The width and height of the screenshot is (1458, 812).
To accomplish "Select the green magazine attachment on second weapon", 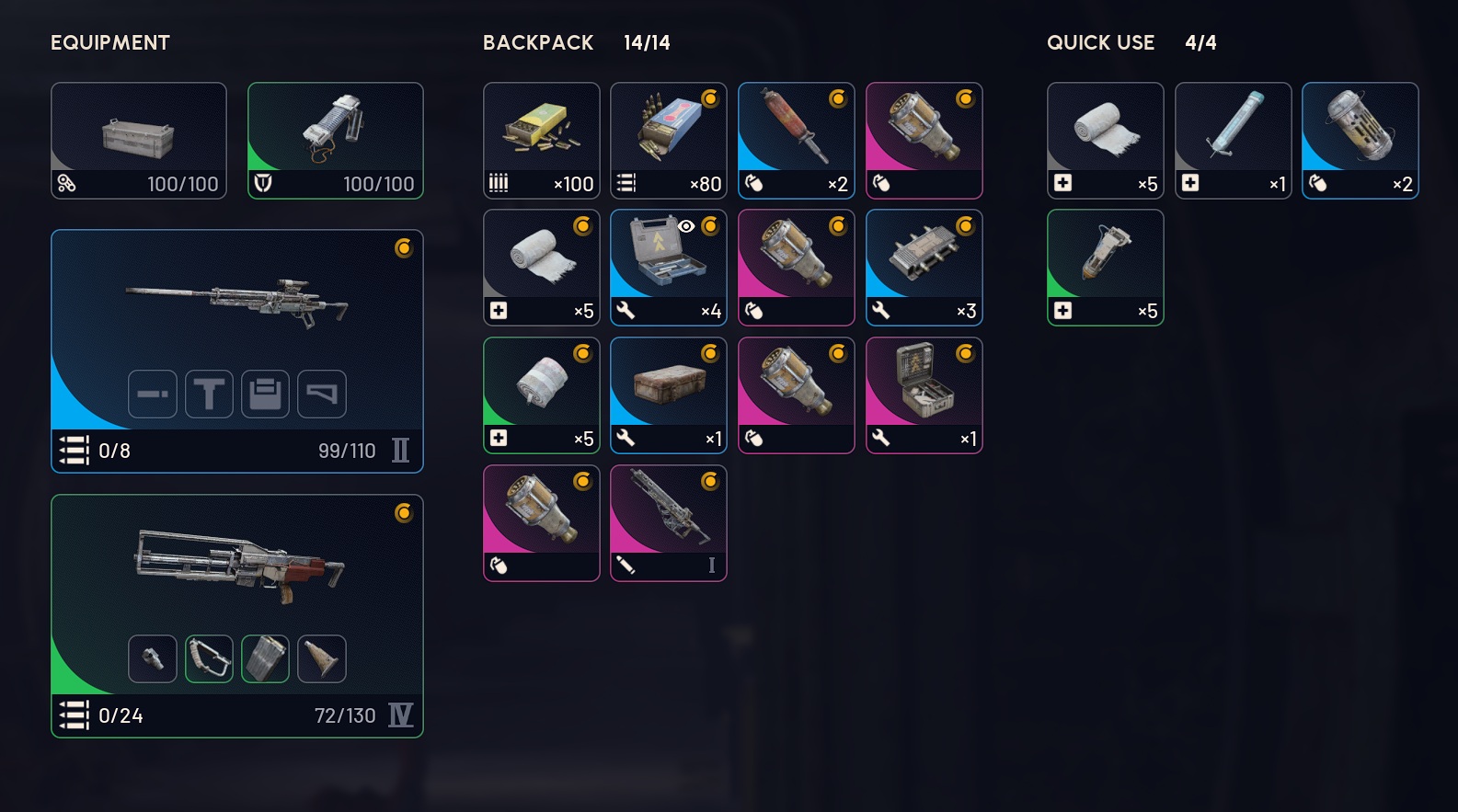I will (266, 659).
